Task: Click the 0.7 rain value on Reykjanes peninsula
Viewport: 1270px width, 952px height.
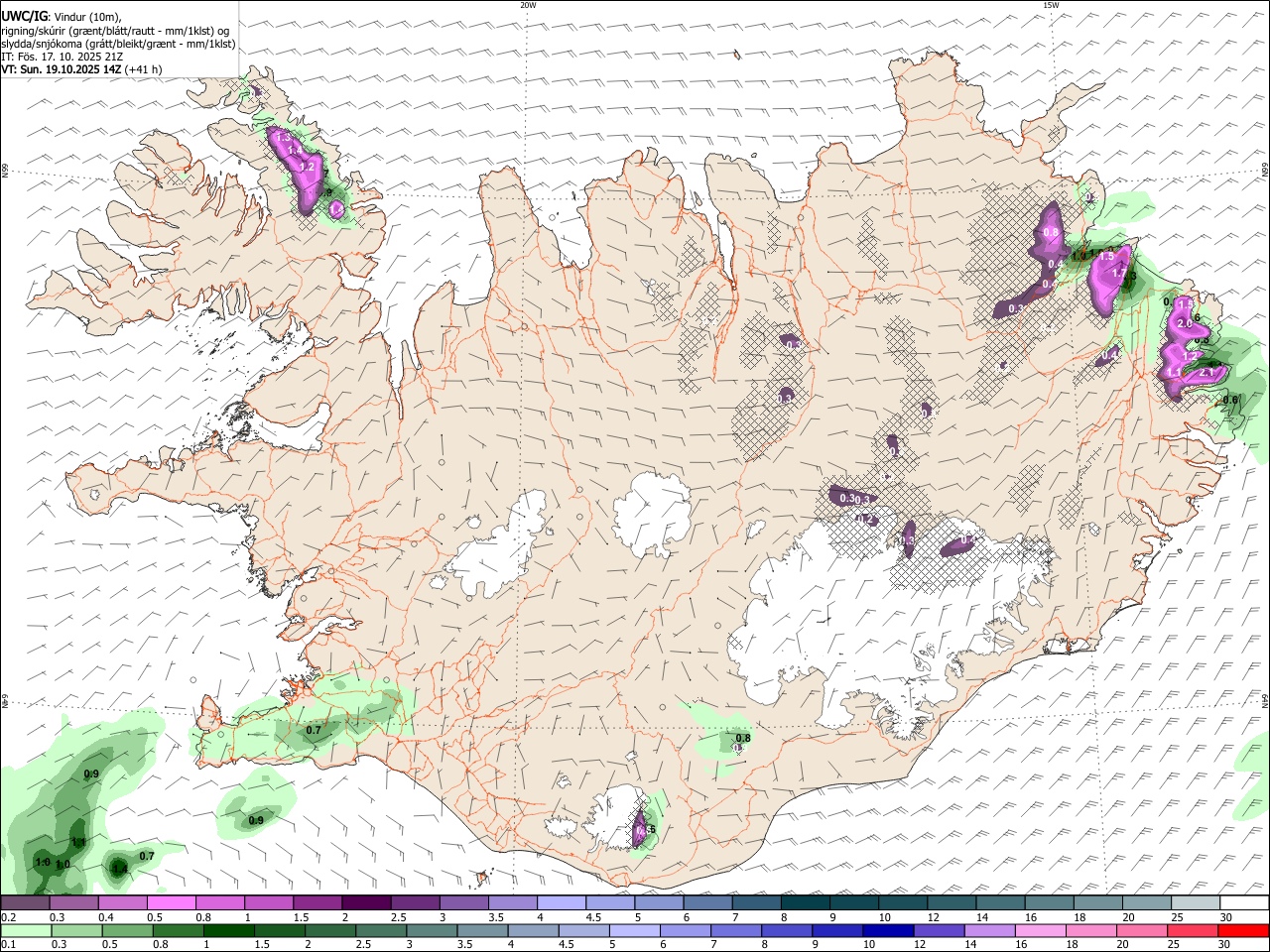Action: pyautogui.click(x=314, y=731)
